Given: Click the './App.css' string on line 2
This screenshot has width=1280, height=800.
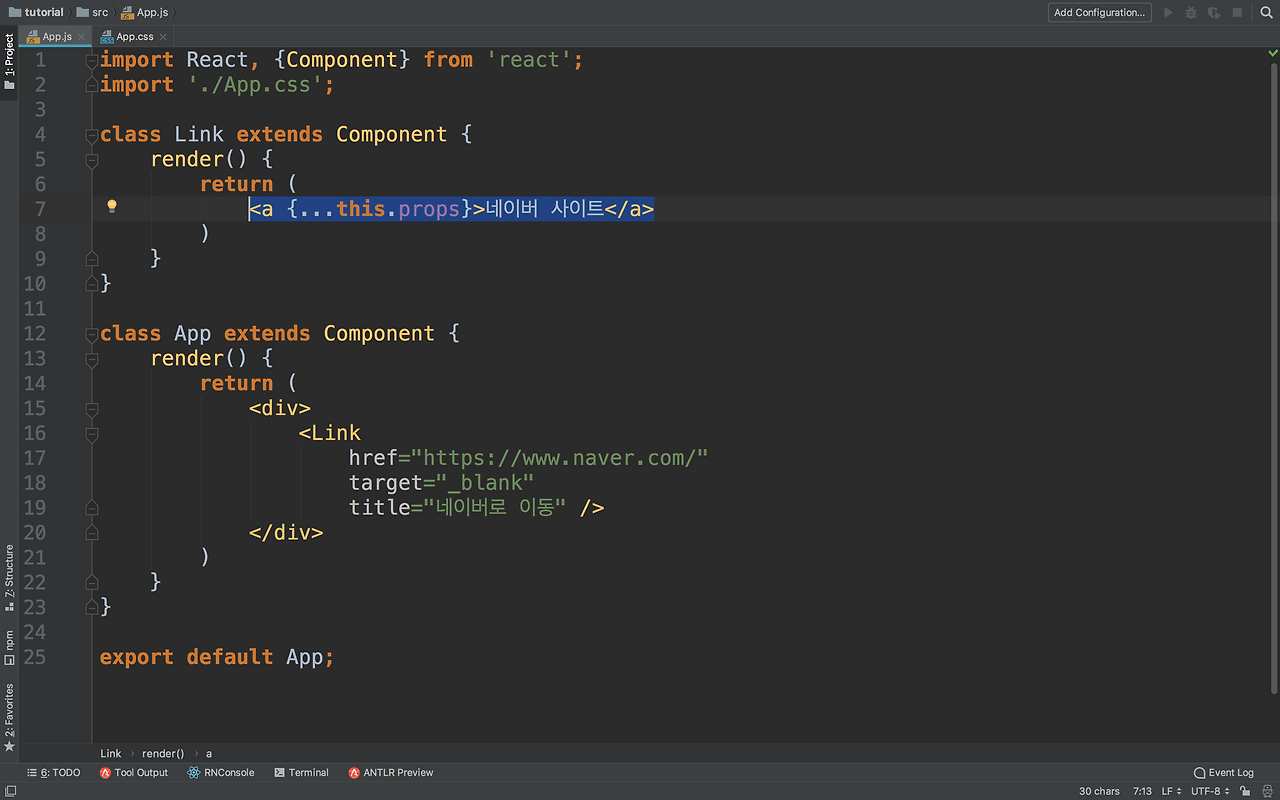Looking at the screenshot, I should (255, 85).
